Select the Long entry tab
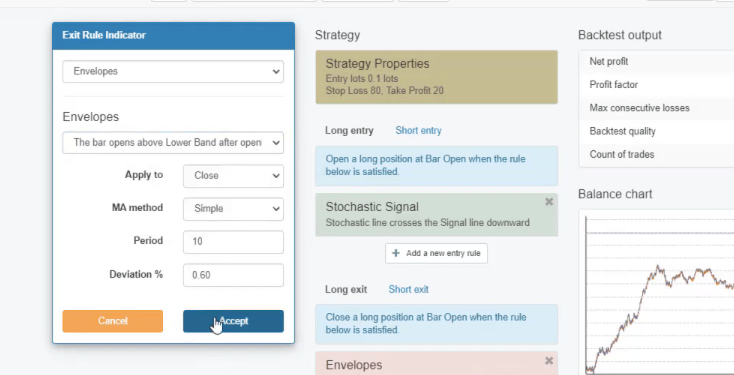This screenshot has height=375, width=734. point(349,131)
